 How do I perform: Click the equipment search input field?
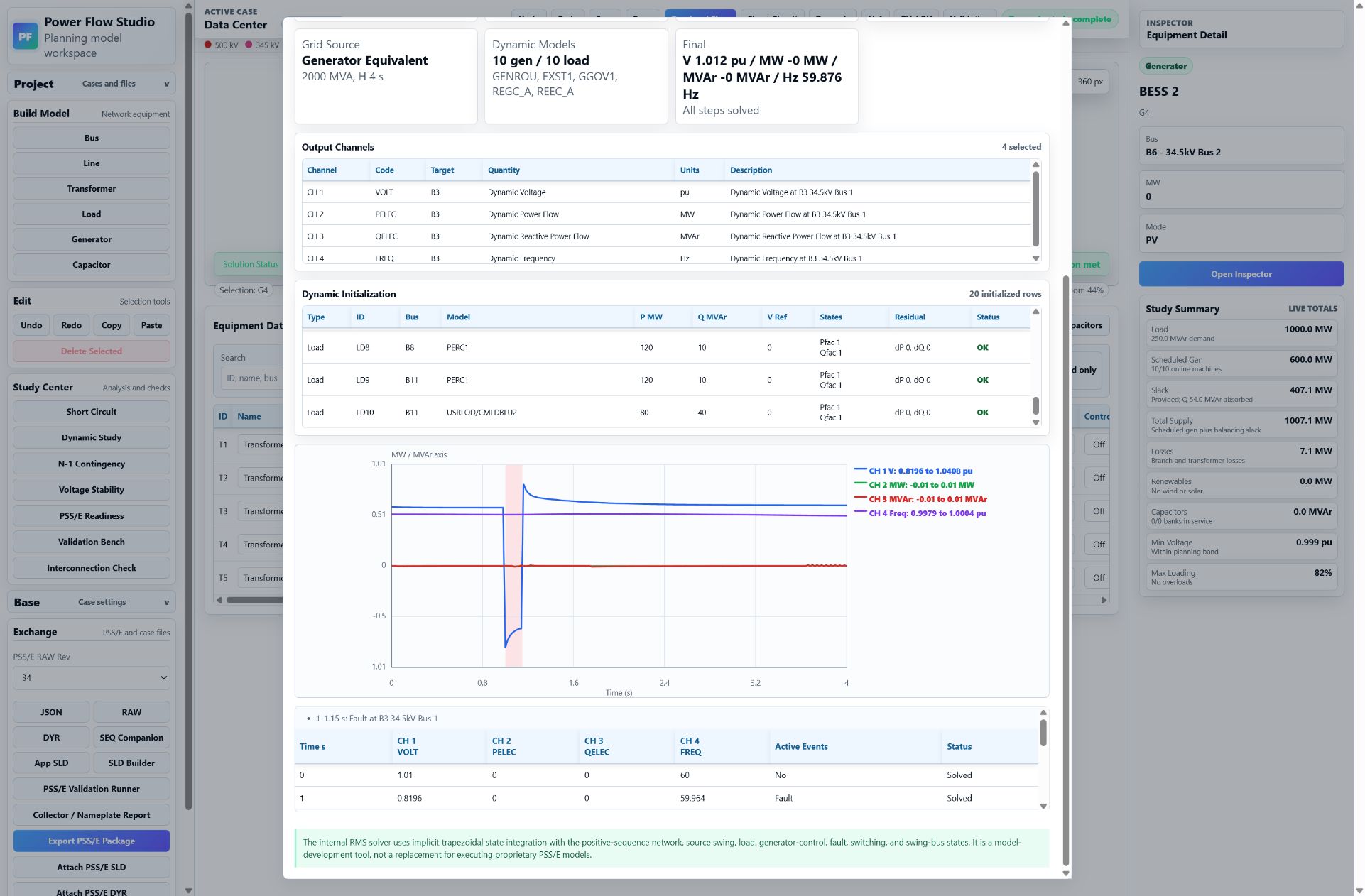click(x=252, y=378)
